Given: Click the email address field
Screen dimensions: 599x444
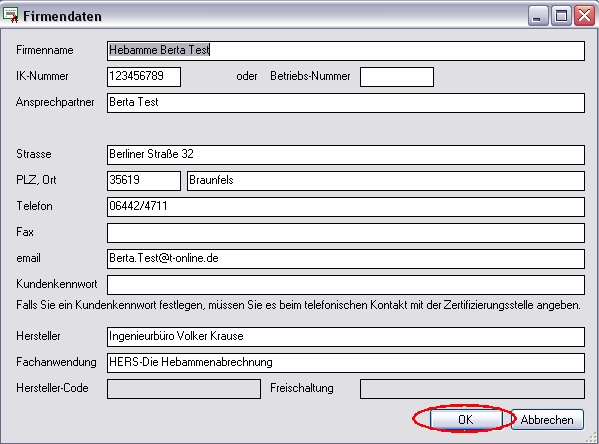Looking at the screenshot, I should click(x=346, y=259).
